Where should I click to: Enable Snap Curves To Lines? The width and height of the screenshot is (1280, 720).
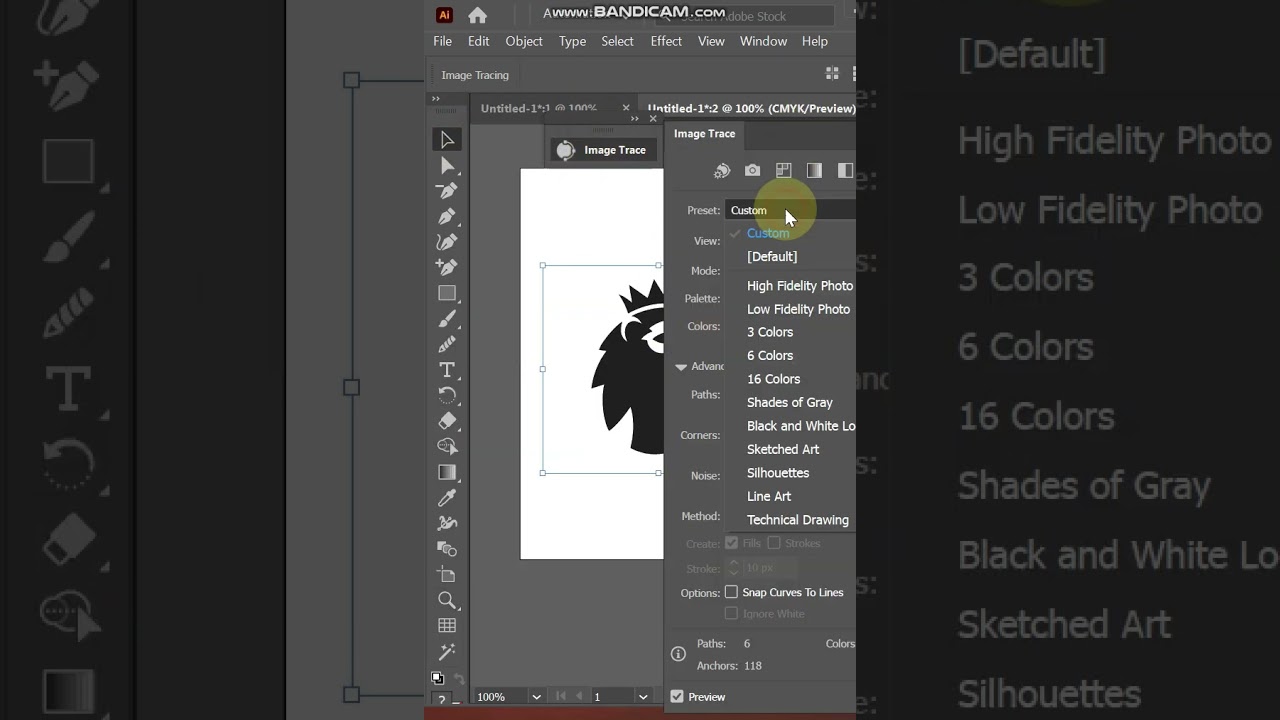[731, 592]
